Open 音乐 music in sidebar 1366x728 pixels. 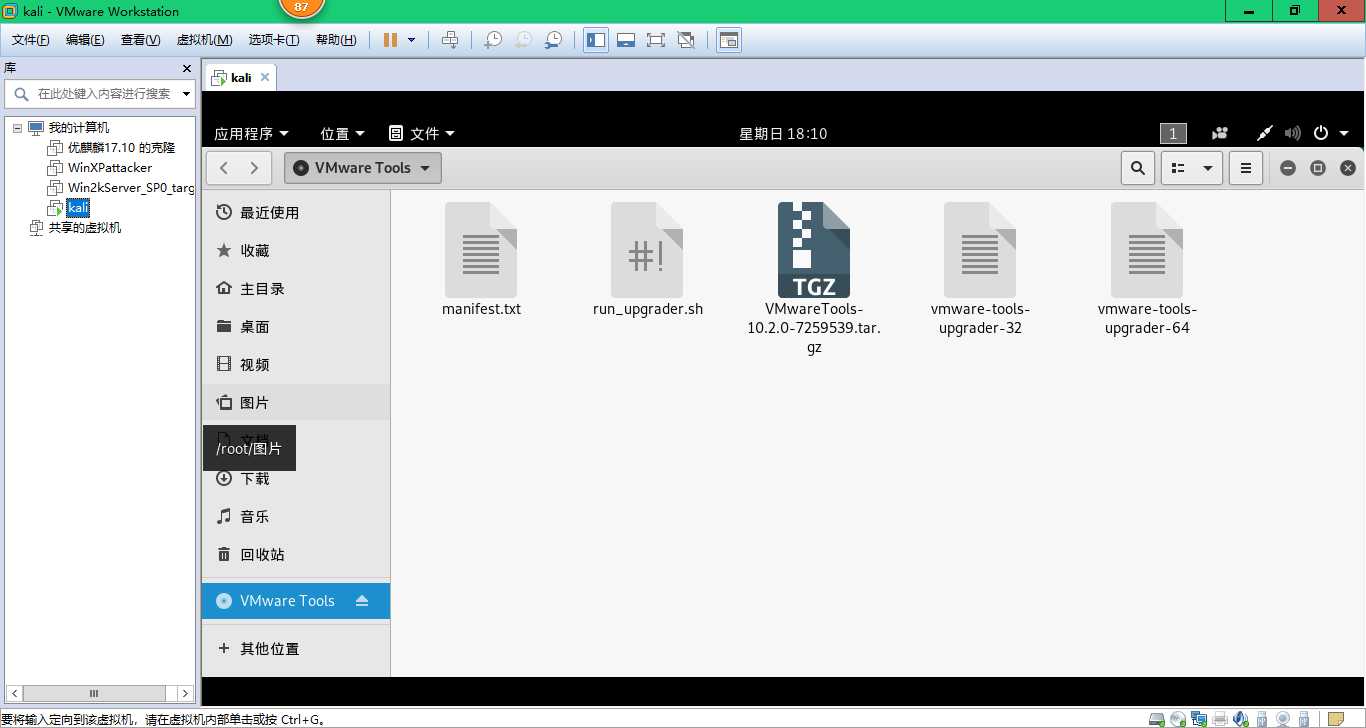[296, 517]
